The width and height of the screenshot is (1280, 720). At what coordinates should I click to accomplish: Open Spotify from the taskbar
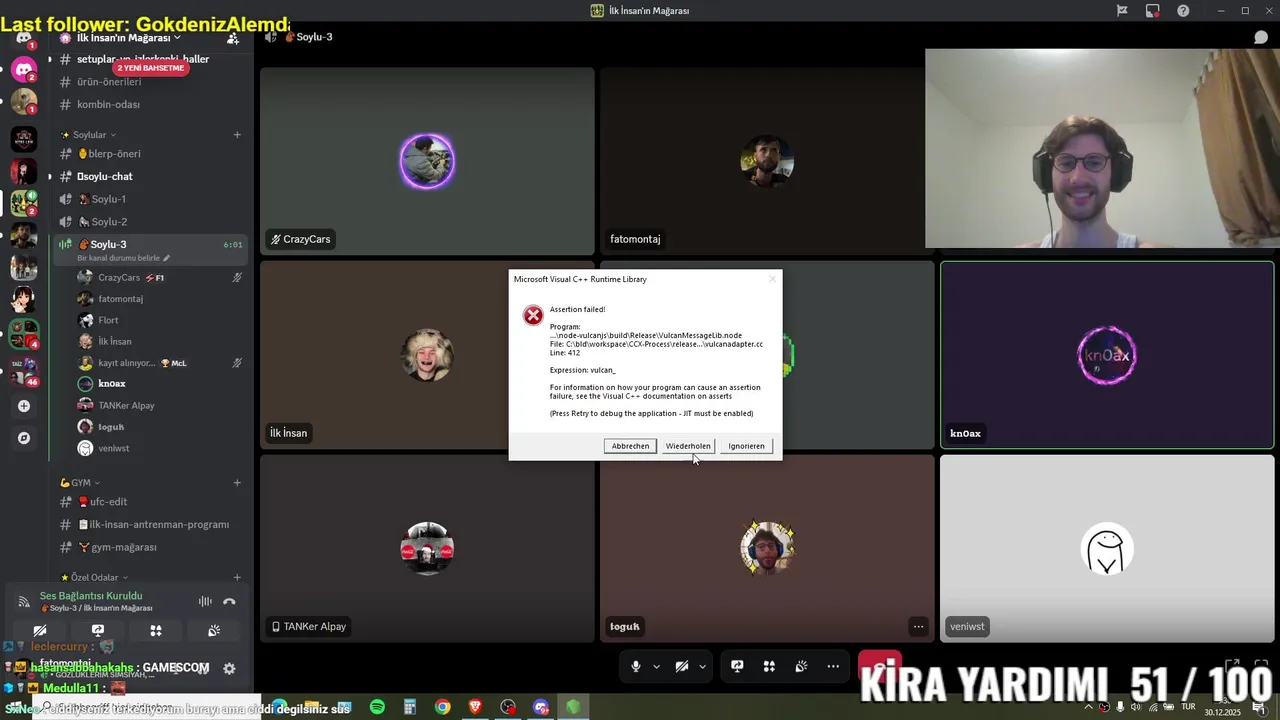[x=377, y=707]
